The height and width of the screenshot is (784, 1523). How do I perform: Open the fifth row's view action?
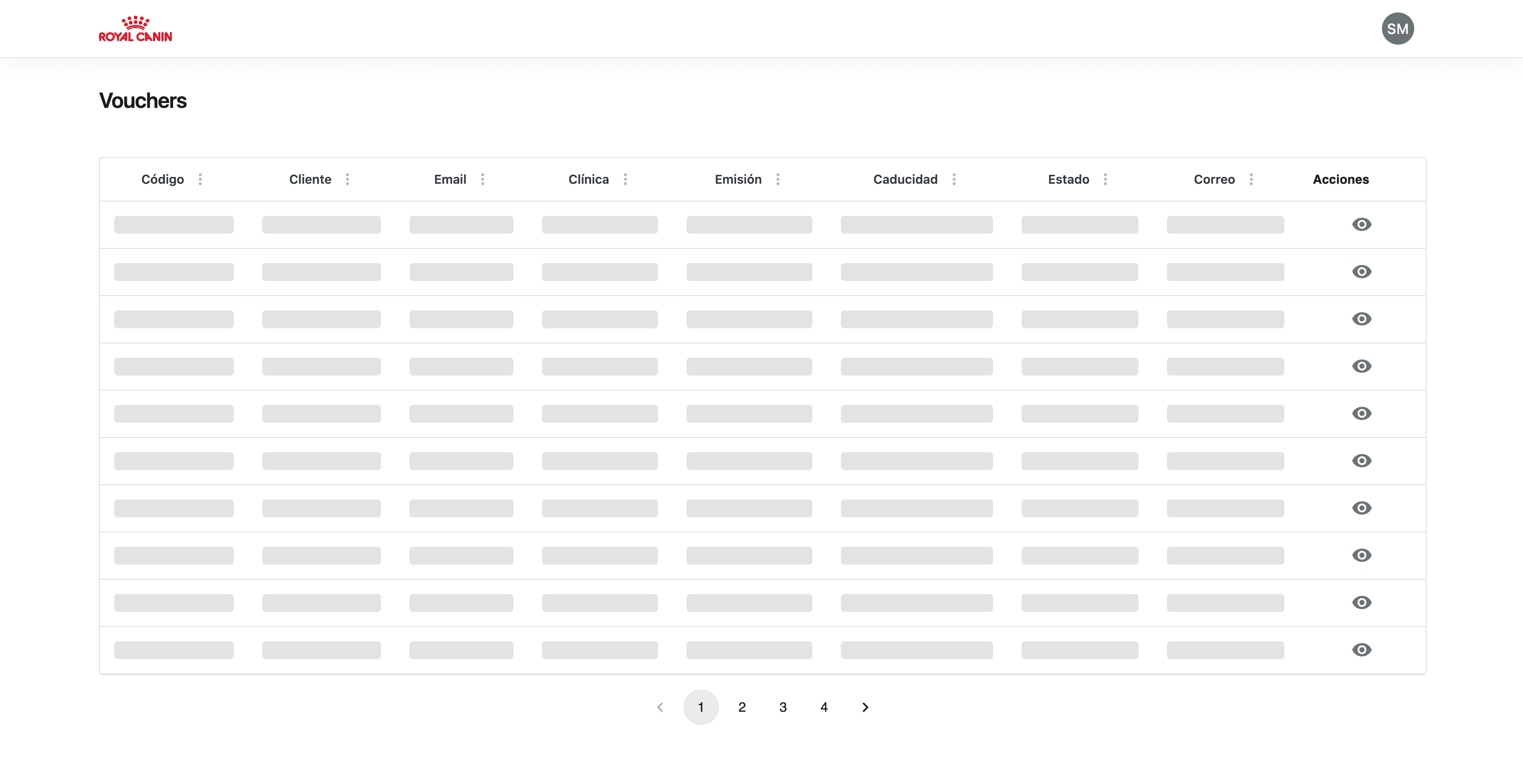click(x=1361, y=414)
